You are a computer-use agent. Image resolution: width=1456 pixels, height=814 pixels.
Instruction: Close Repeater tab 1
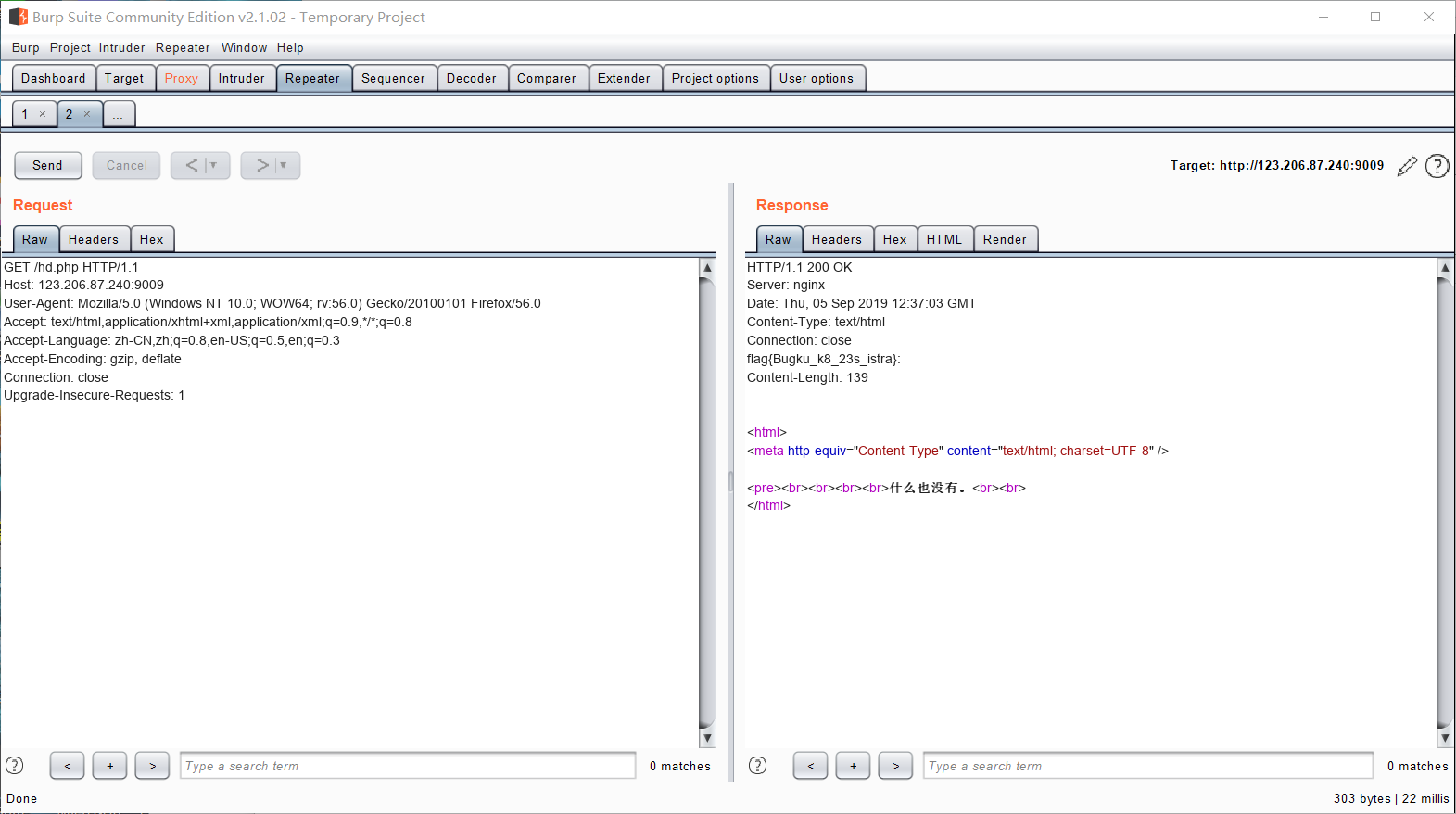[43, 114]
